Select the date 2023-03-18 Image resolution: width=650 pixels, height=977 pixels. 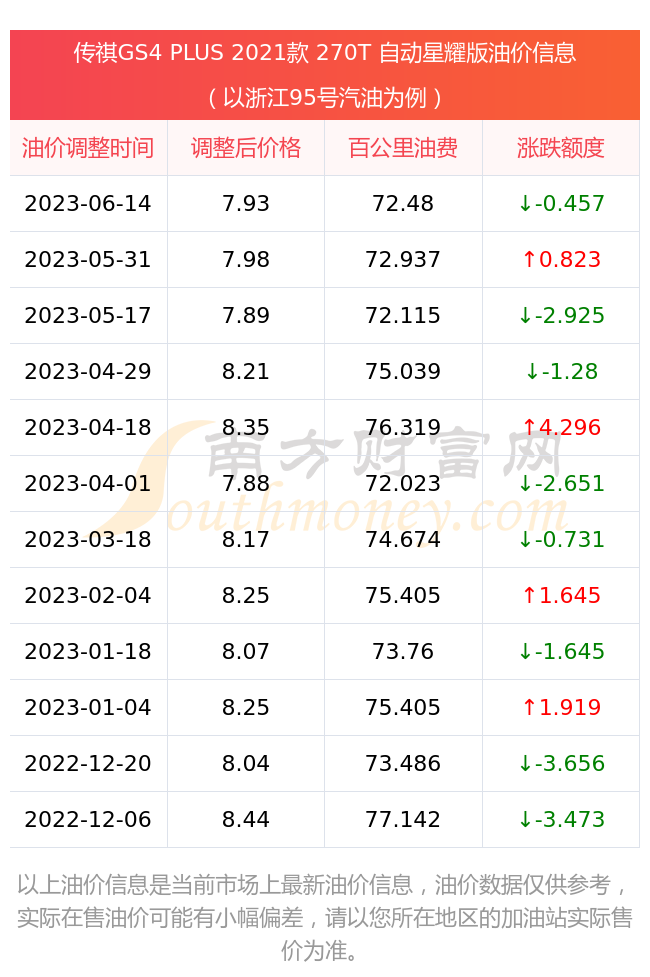coord(88,540)
